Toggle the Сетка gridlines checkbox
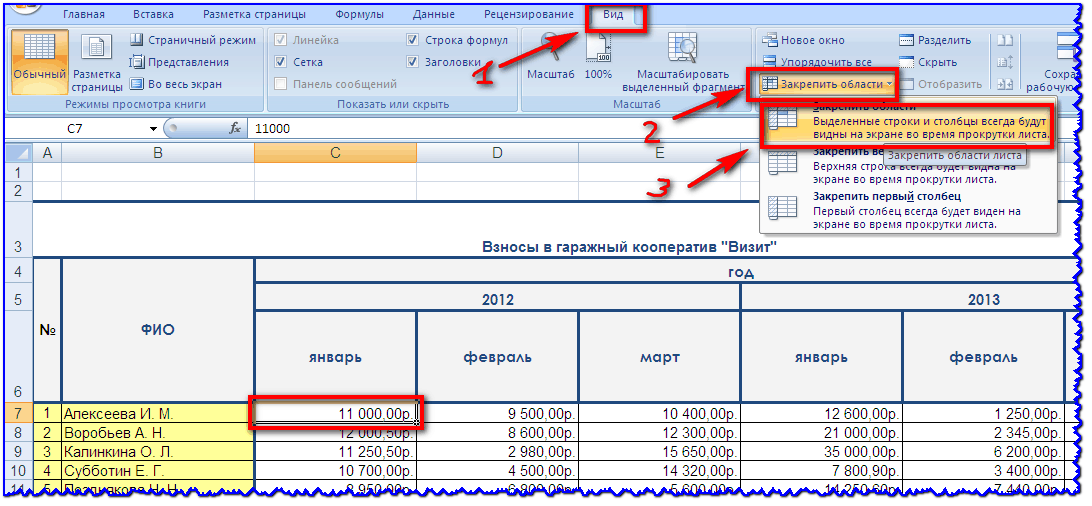Image resolution: width=1092 pixels, height=506 pixels. (282, 62)
